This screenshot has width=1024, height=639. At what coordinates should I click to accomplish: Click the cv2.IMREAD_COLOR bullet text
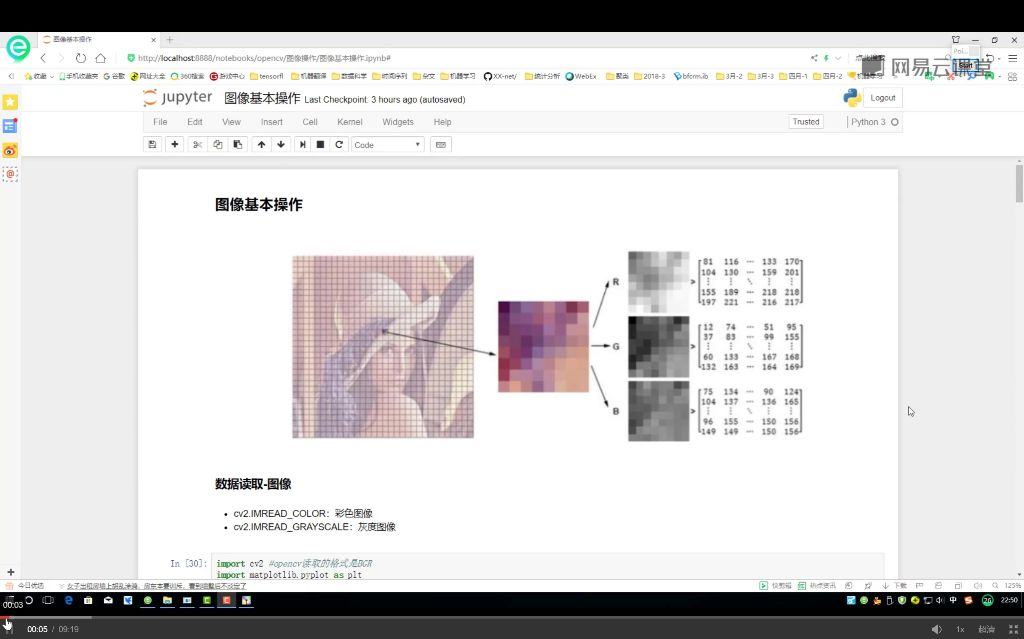click(x=303, y=514)
